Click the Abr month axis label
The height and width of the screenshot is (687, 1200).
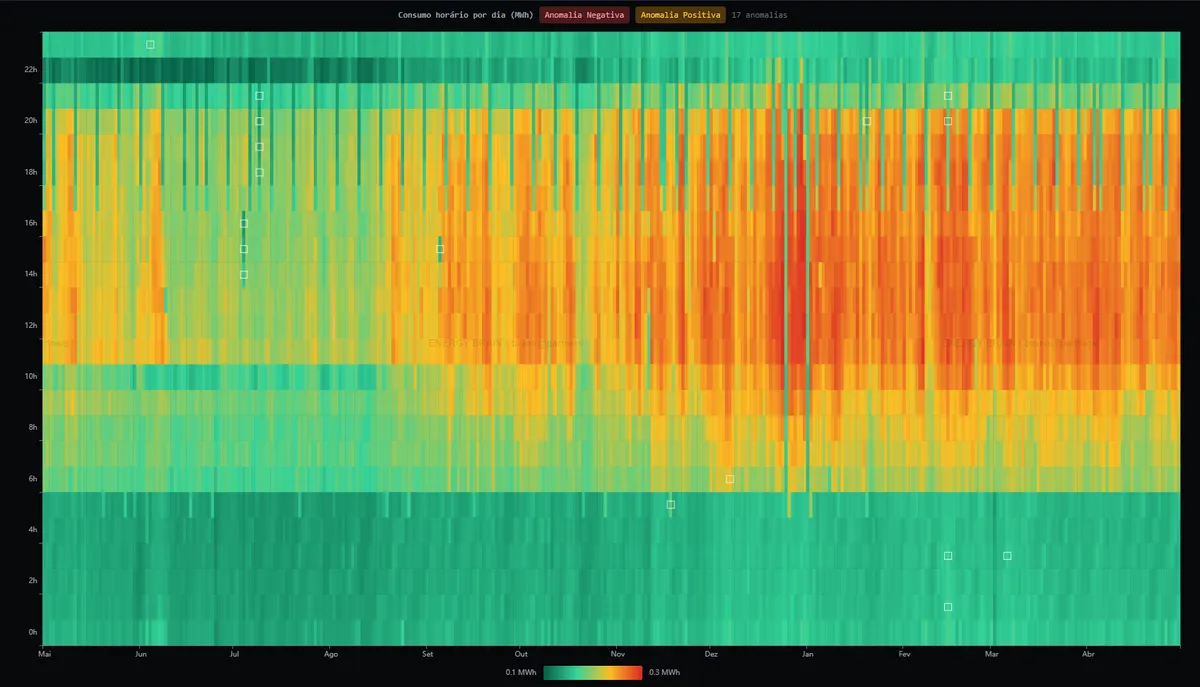pyautogui.click(x=1088, y=654)
